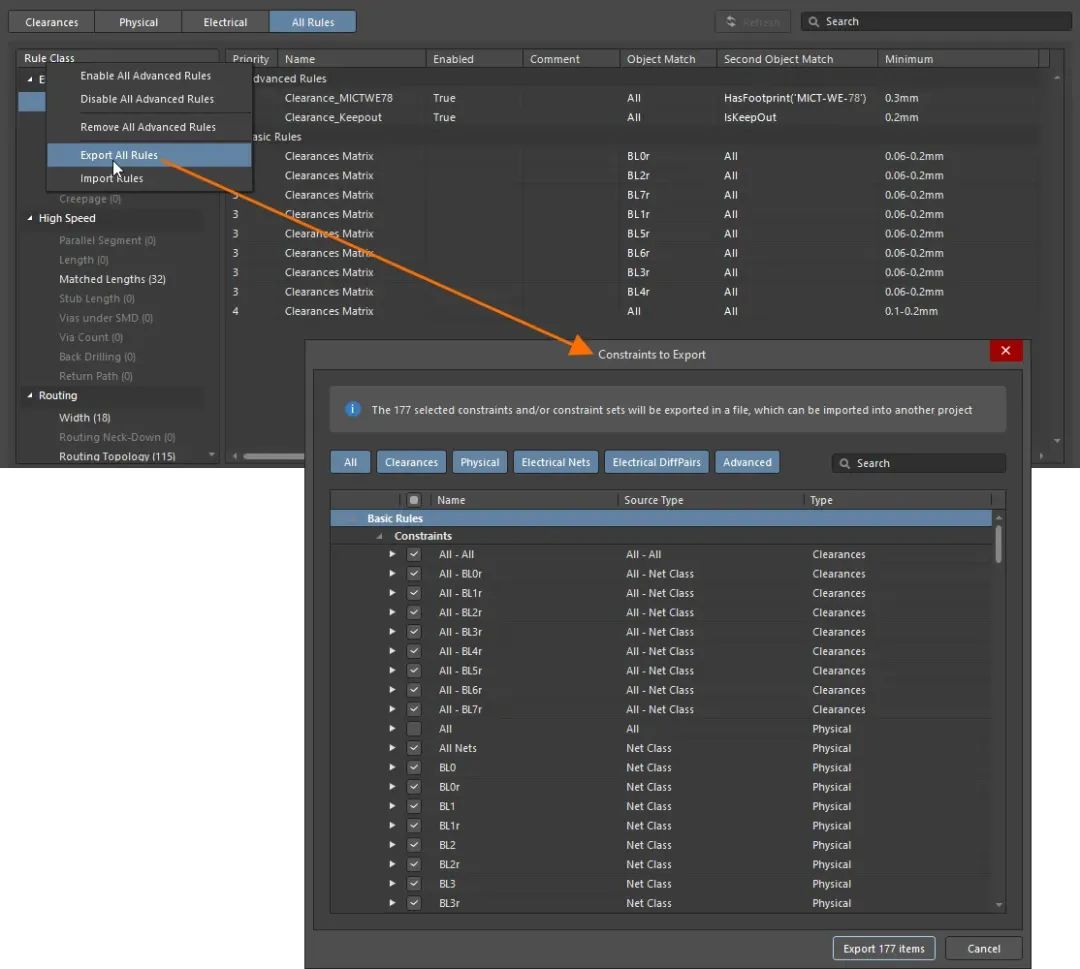
Task: Toggle the Electrical DiffPairs filter
Action: [x=656, y=462]
